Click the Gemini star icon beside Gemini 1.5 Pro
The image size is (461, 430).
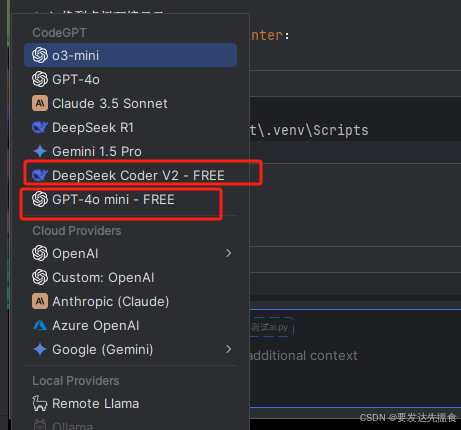pos(40,151)
